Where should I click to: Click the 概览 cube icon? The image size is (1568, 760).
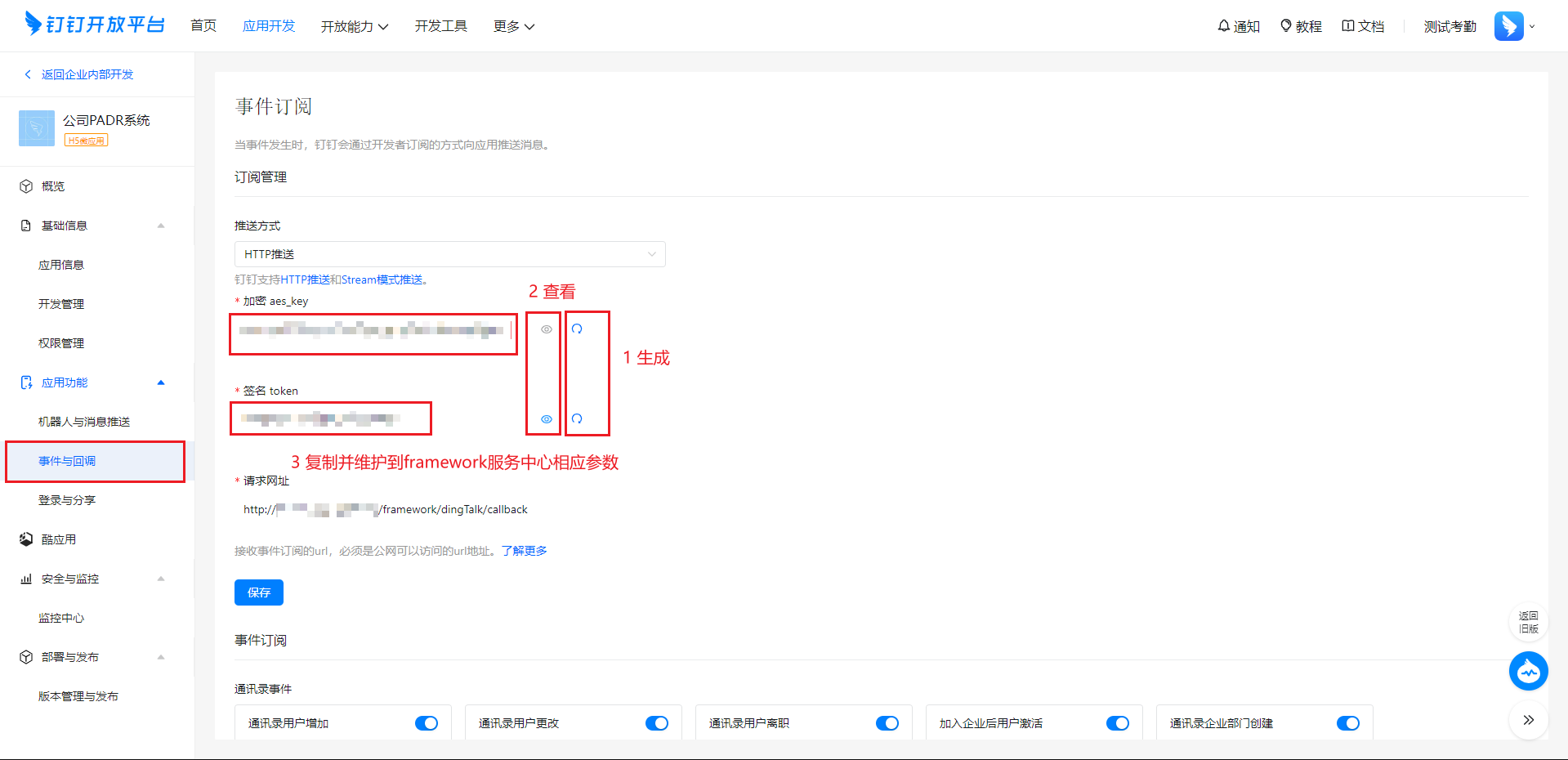26,186
